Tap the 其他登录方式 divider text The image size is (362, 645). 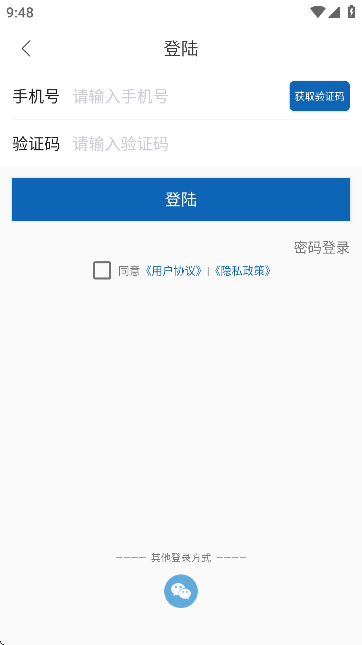click(181, 558)
